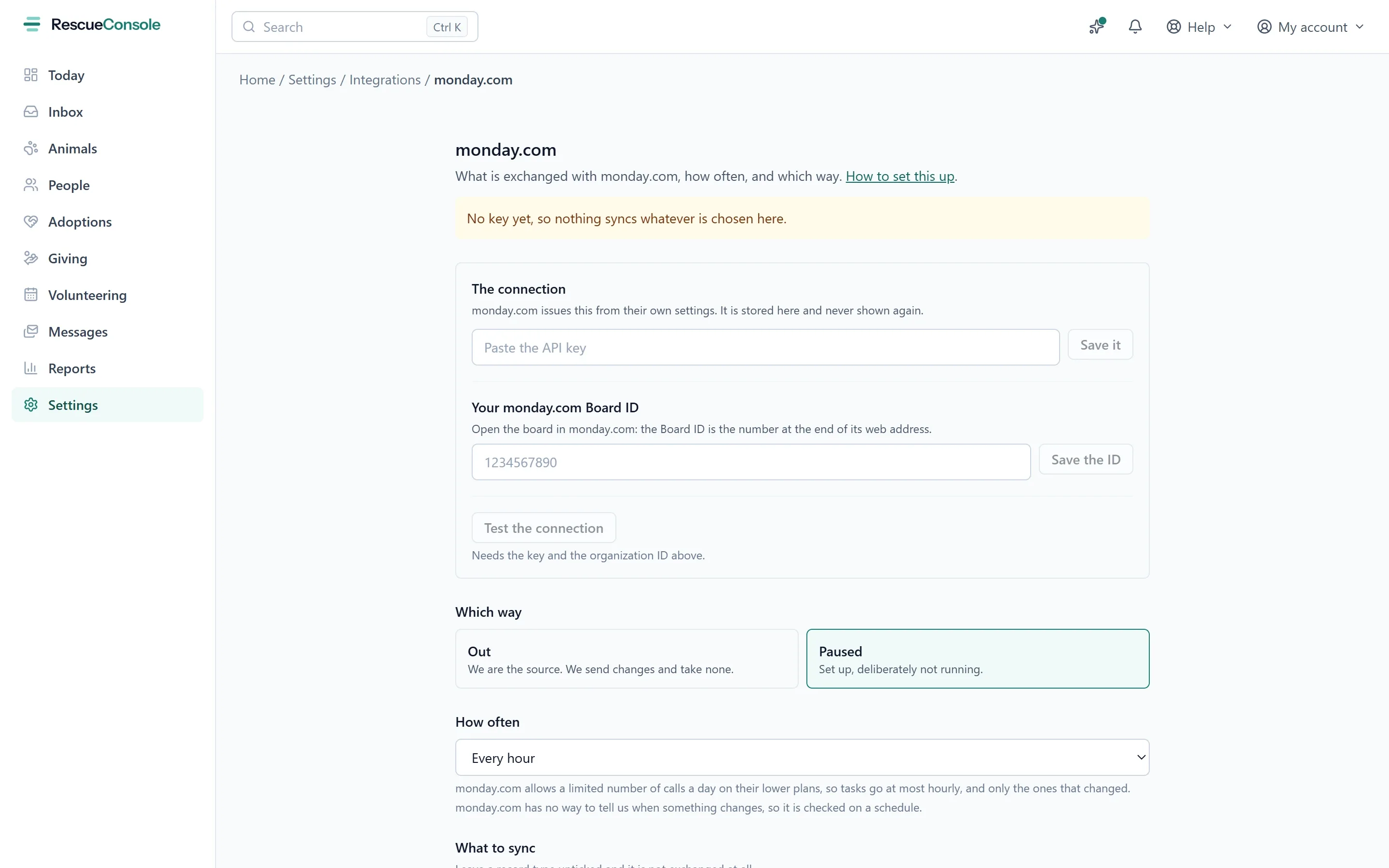Open the Inbox tray icon
Image resolution: width=1389 pixels, height=868 pixels.
pos(31,112)
